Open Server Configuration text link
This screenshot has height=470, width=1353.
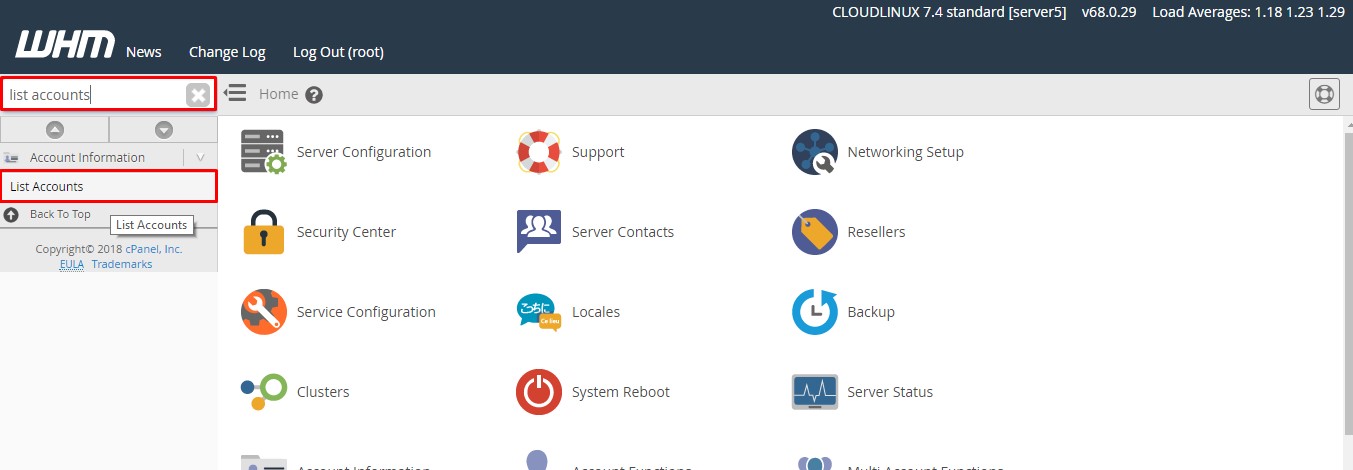tap(364, 152)
